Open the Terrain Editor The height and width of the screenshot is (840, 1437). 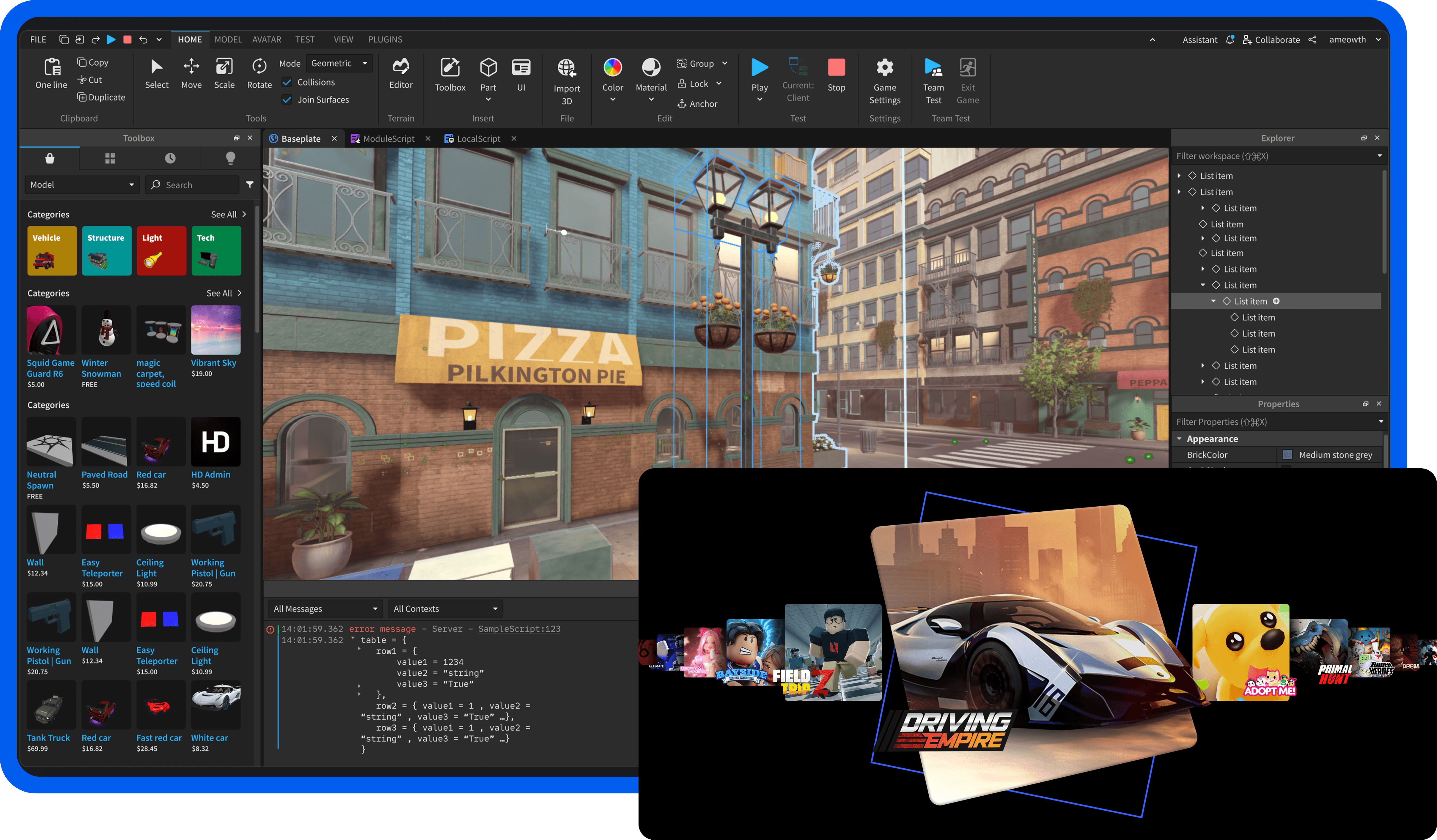coord(401,73)
